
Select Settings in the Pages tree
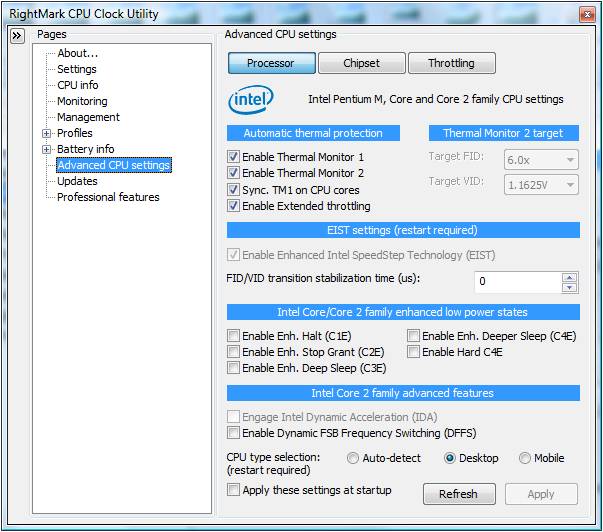click(77, 69)
